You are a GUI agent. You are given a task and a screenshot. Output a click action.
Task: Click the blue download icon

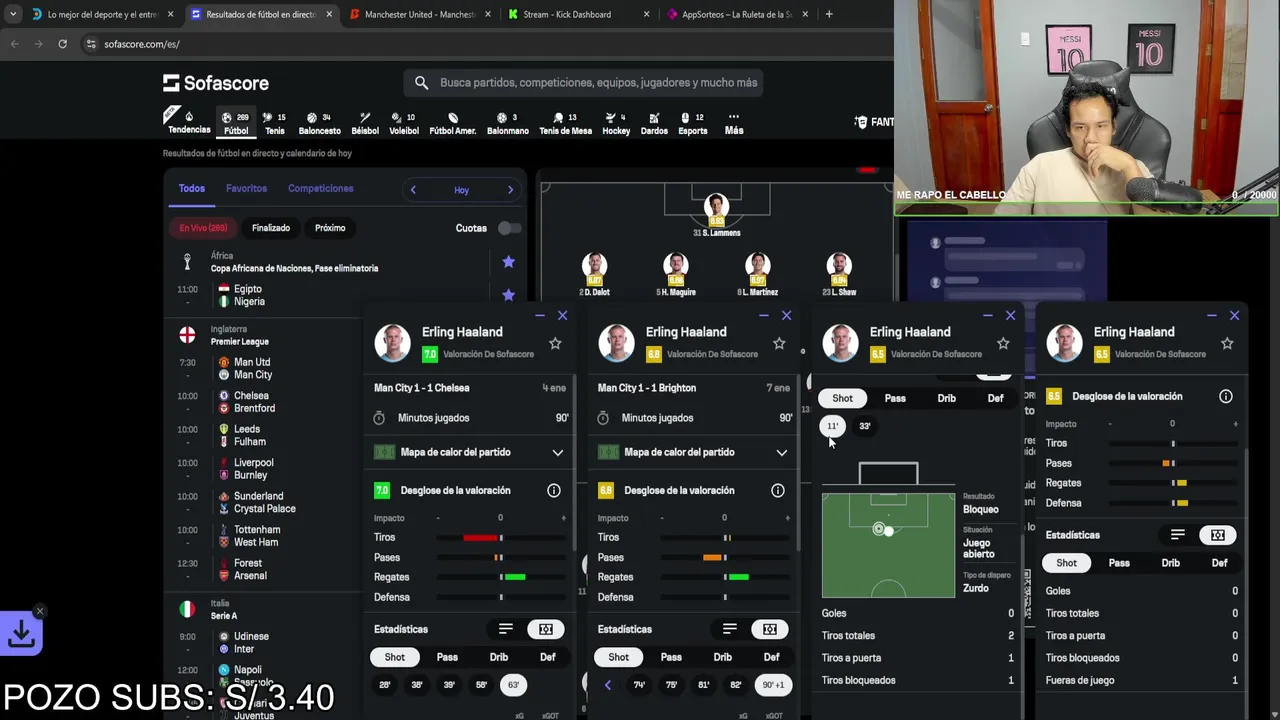point(21,633)
